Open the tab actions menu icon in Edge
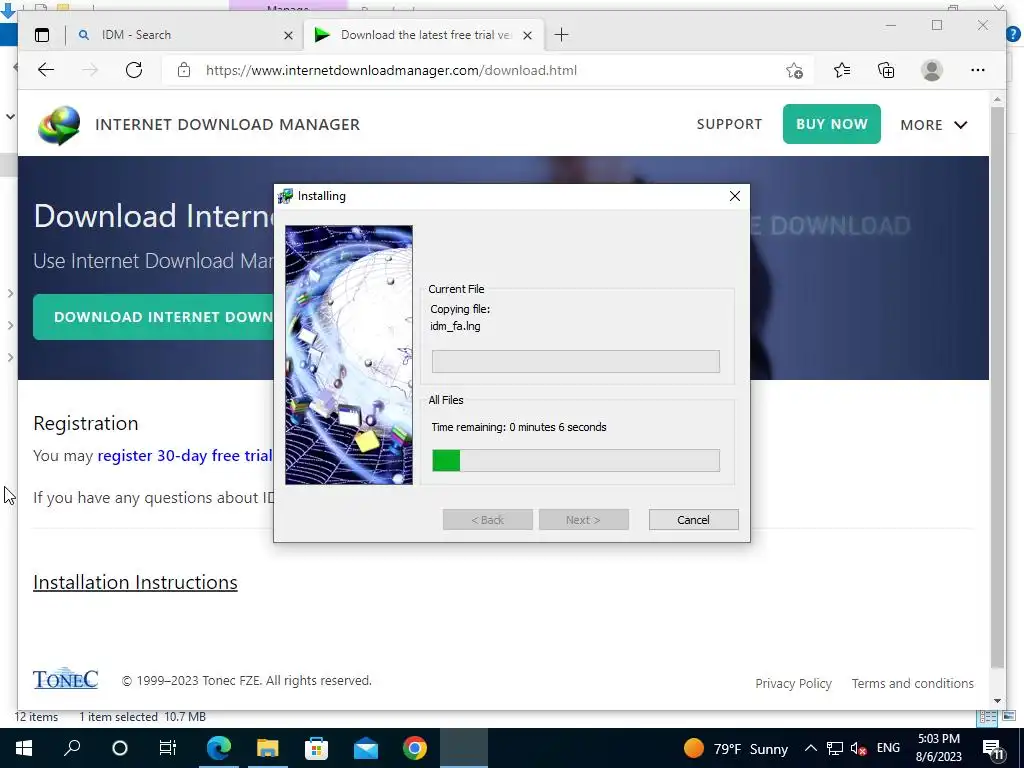 (42, 35)
